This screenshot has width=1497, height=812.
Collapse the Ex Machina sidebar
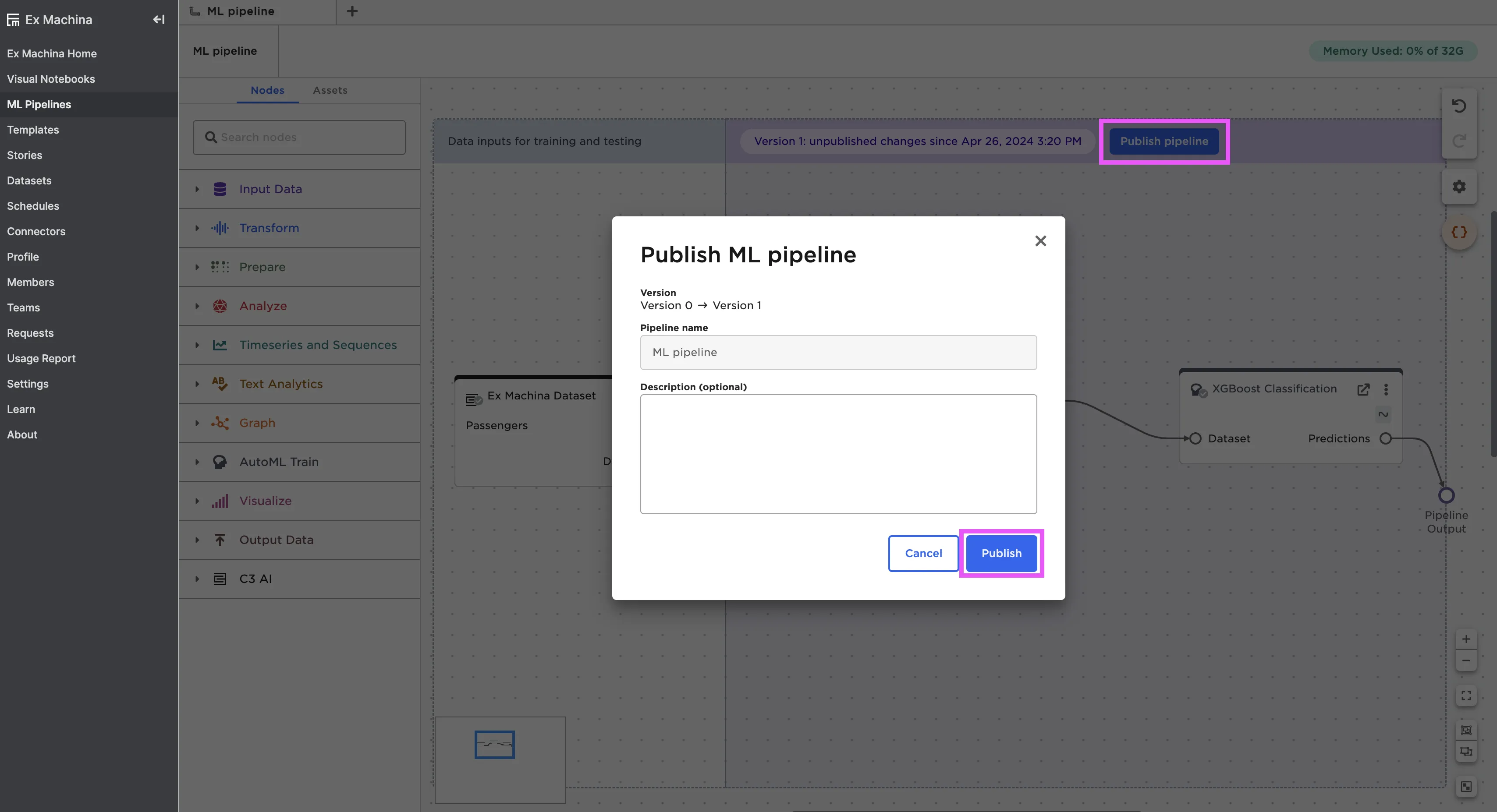click(x=159, y=19)
